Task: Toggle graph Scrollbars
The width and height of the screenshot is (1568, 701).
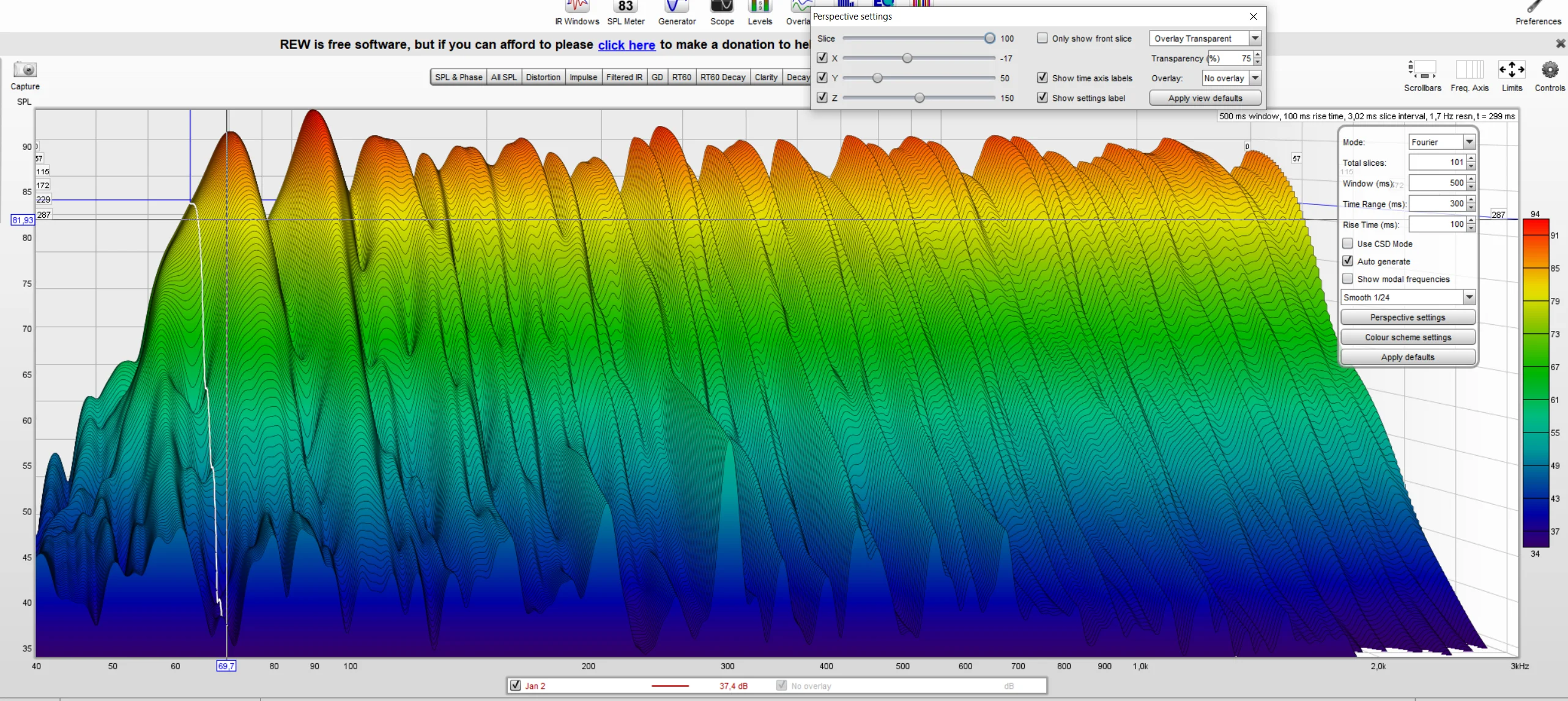Action: [x=1422, y=76]
